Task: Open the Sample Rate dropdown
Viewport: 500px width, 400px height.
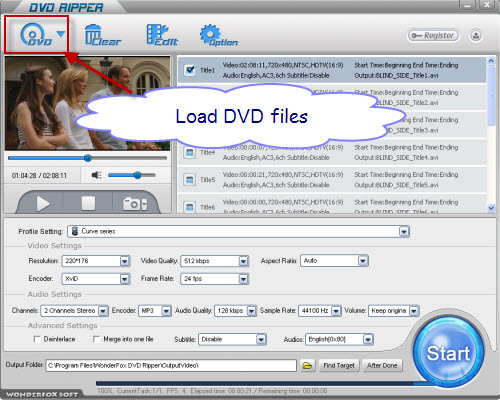Action: coord(336,311)
